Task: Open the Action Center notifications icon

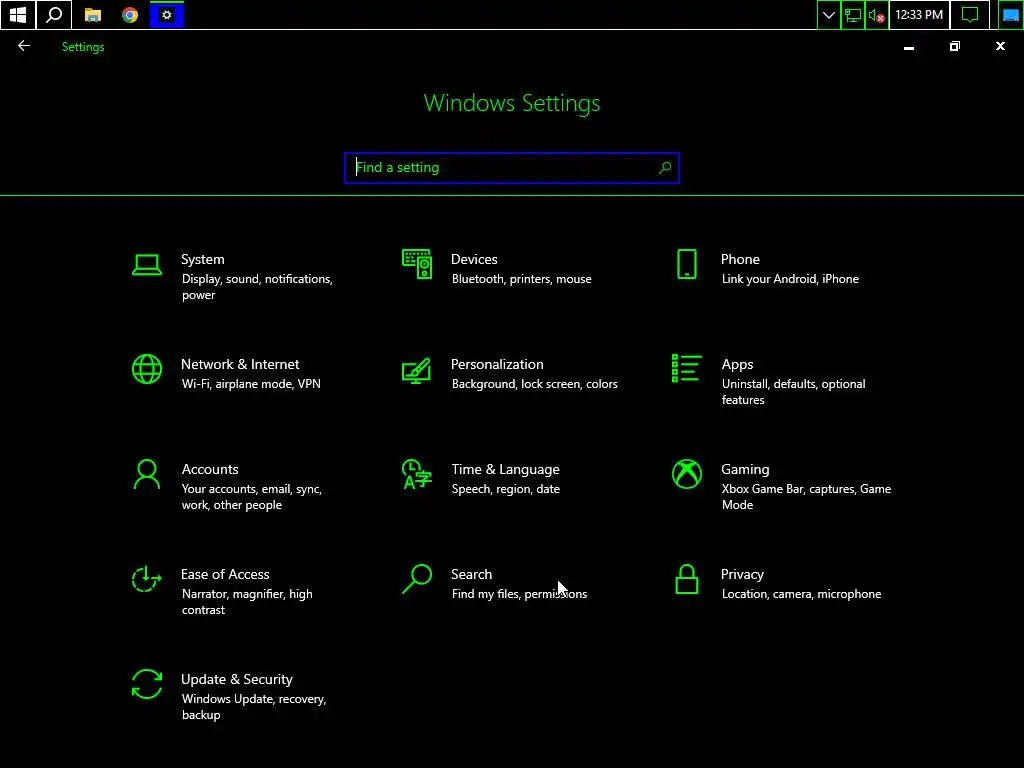Action: 970,15
